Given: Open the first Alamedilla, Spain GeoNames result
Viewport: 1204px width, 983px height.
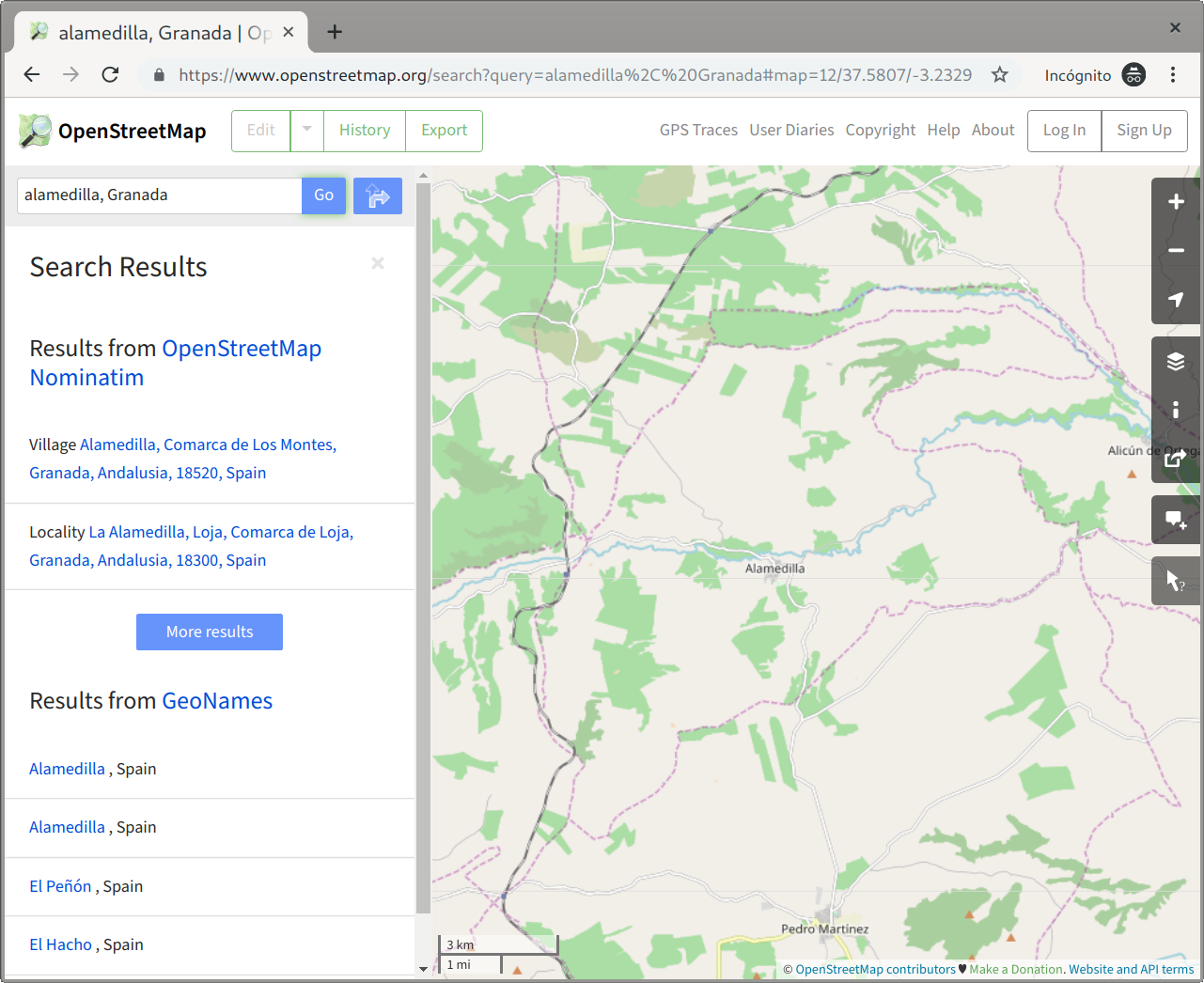Looking at the screenshot, I should [67, 769].
